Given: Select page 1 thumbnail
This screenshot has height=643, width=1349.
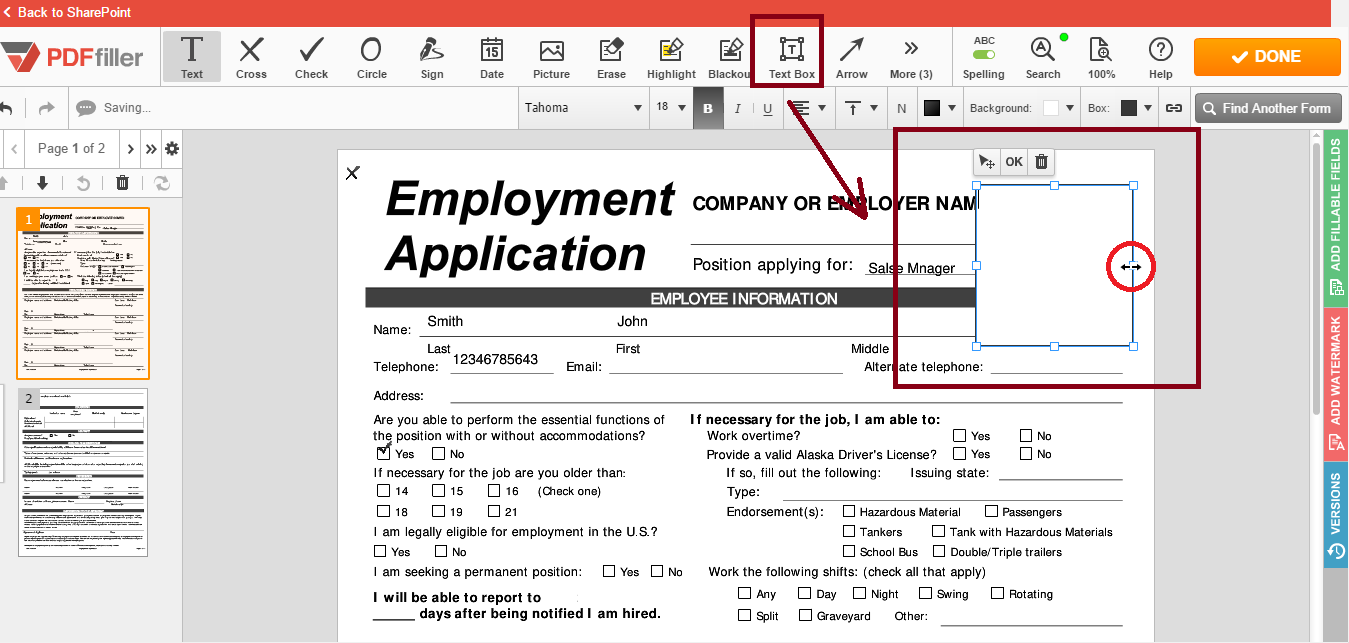Looking at the screenshot, I should point(83,293).
